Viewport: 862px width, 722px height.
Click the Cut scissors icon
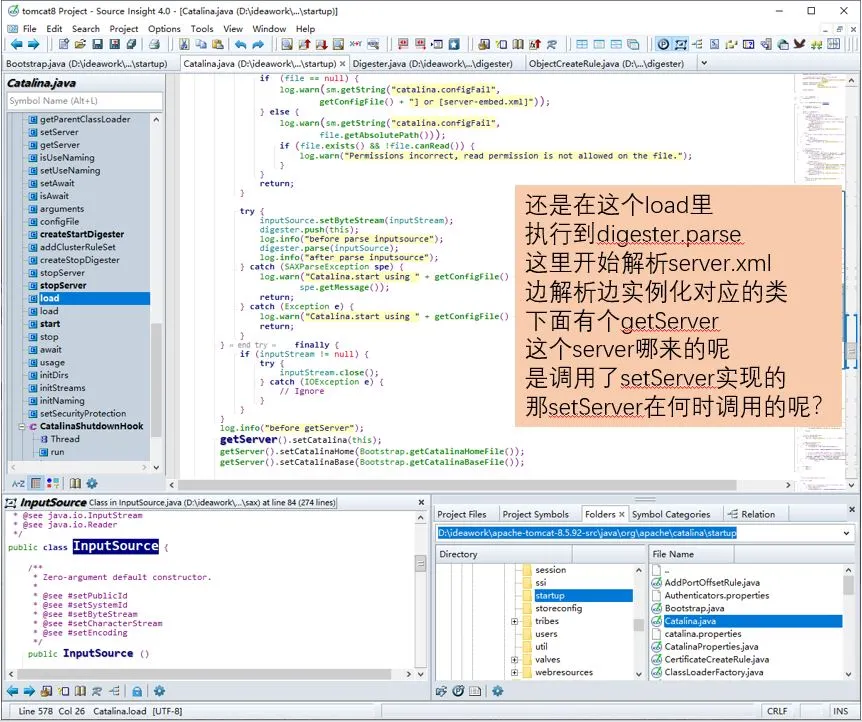click(184, 45)
